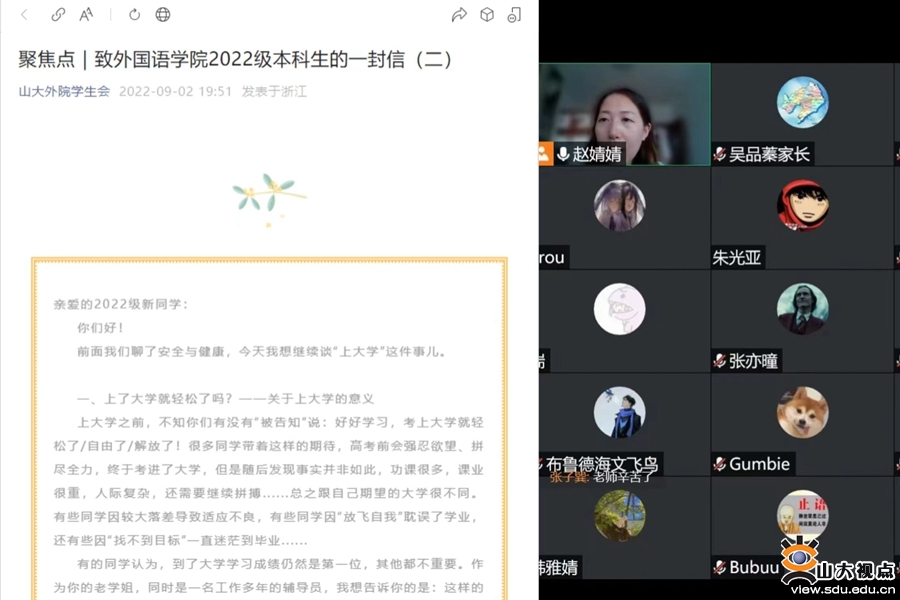Screen dimensions: 900x600
Task: Click the cube icon in toolbar
Action: (487, 15)
